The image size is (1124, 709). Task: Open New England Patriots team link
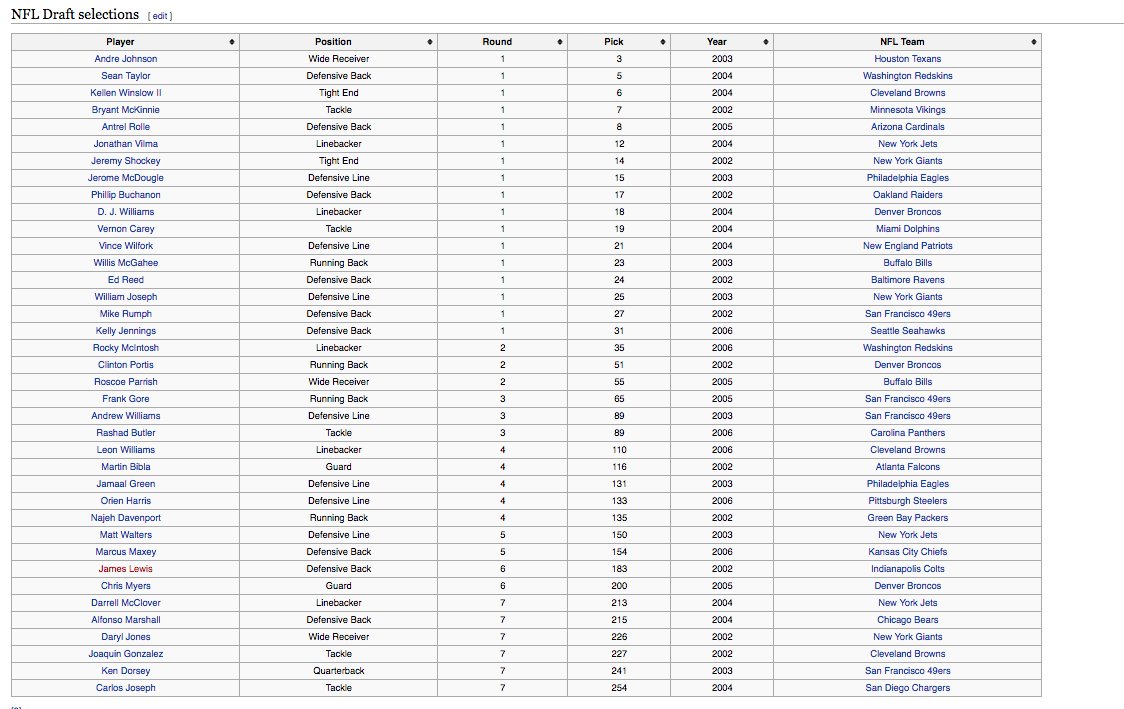click(x=908, y=246)
